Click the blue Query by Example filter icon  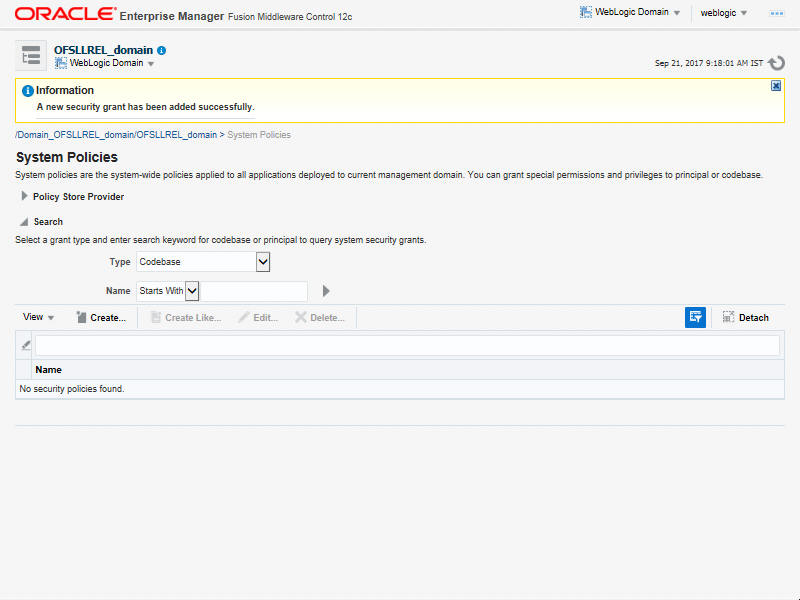click(695, 317)
